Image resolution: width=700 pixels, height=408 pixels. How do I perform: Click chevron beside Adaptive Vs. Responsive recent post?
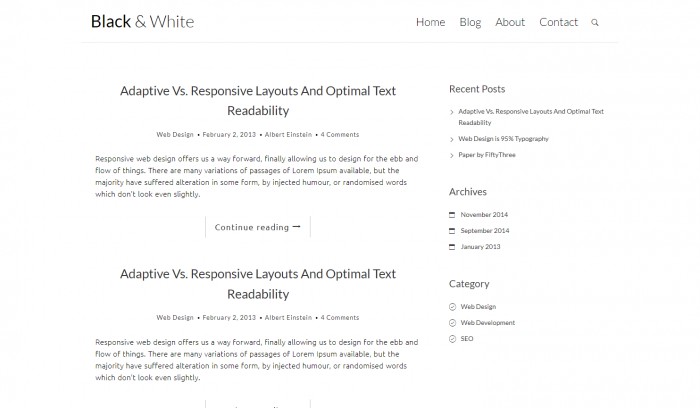[x=452, y=112]
